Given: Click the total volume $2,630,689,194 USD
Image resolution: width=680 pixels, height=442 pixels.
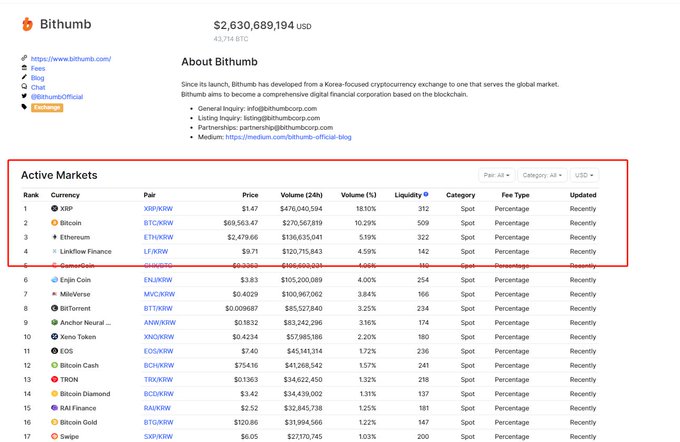Looking at the screenshot, I should pyautogui.click(x=262, y=26).
